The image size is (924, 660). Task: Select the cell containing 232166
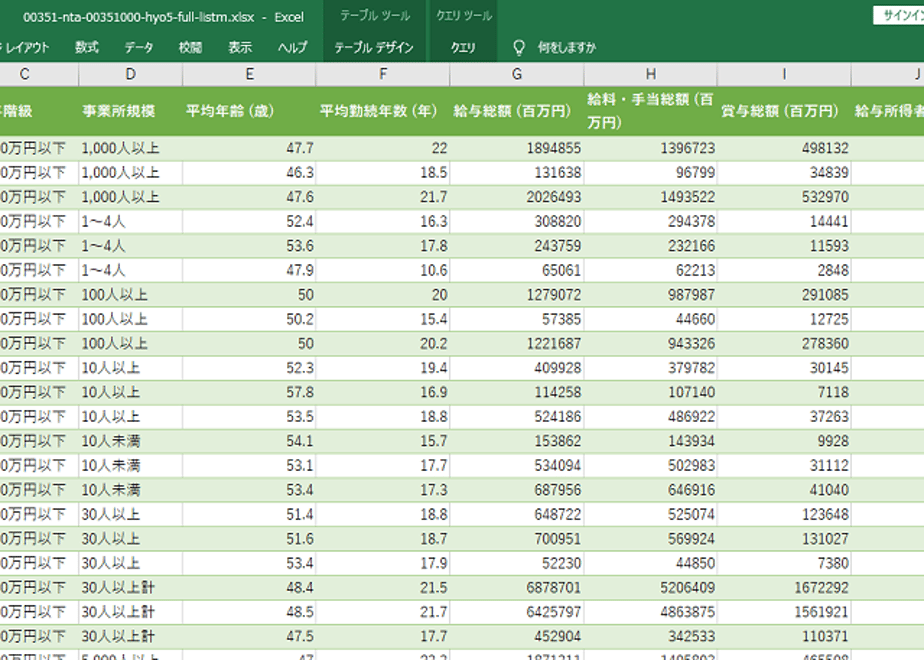pos(651,246)
